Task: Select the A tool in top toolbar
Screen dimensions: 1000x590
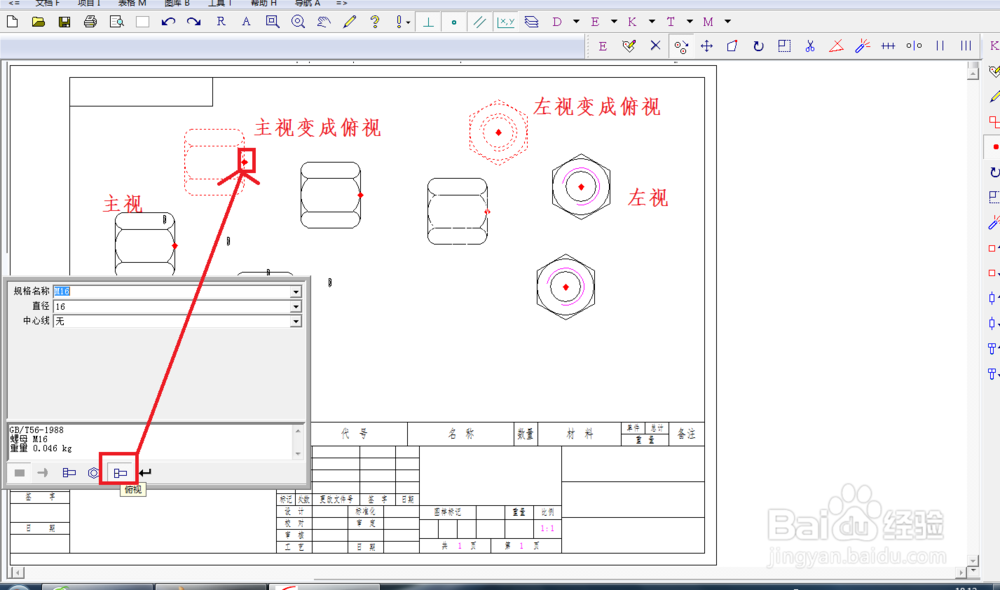Action: 246,22
